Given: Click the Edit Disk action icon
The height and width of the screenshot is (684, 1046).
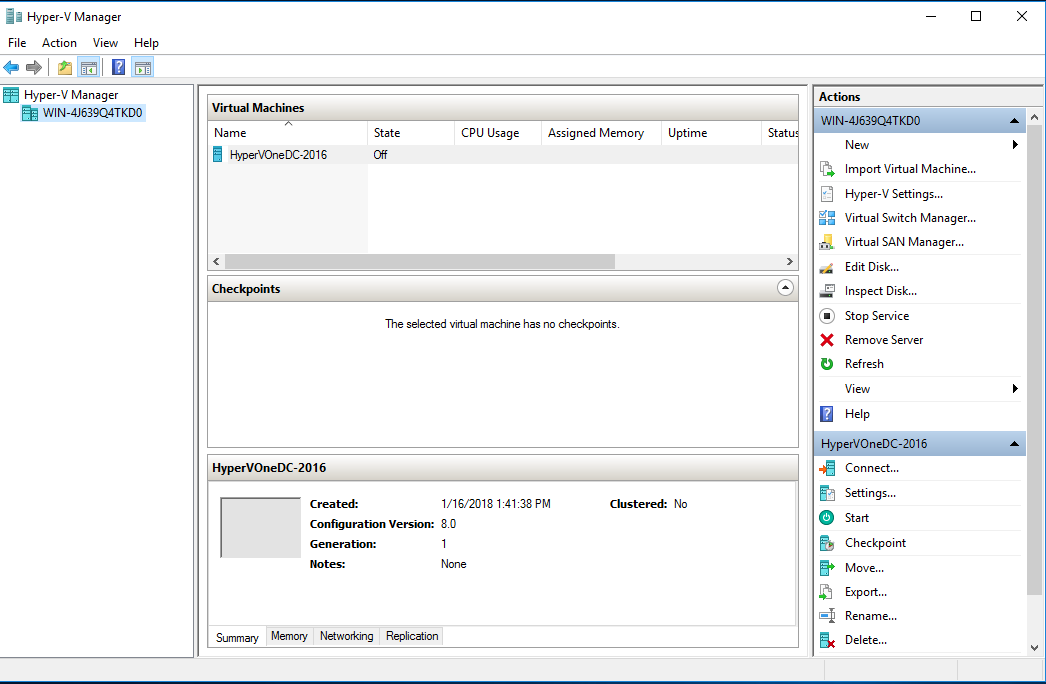Looking at the screenshot, I should [826, 266].
